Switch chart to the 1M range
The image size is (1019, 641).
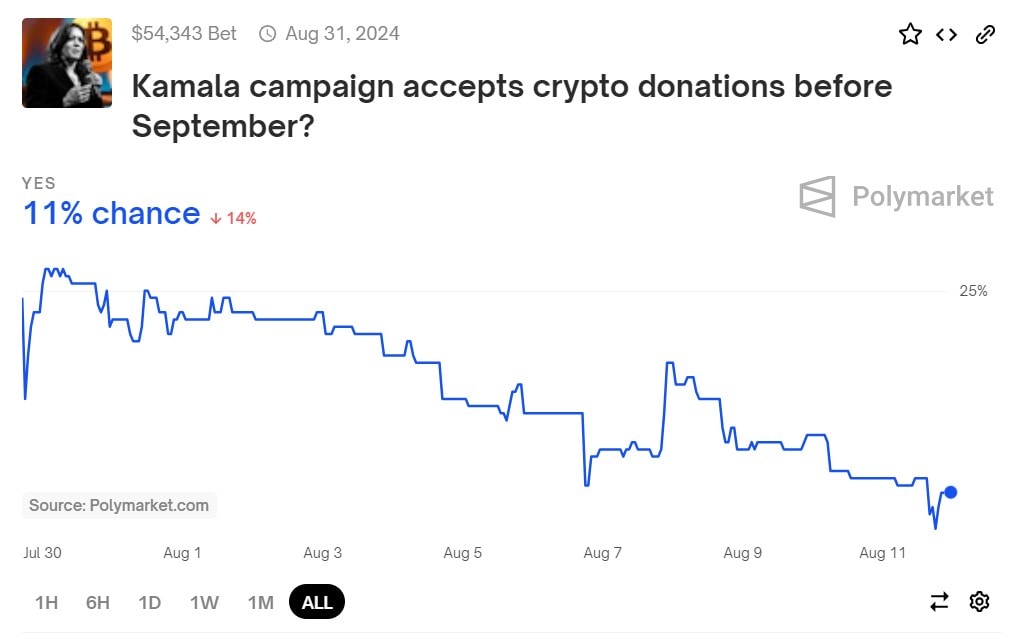coord(260,602)
